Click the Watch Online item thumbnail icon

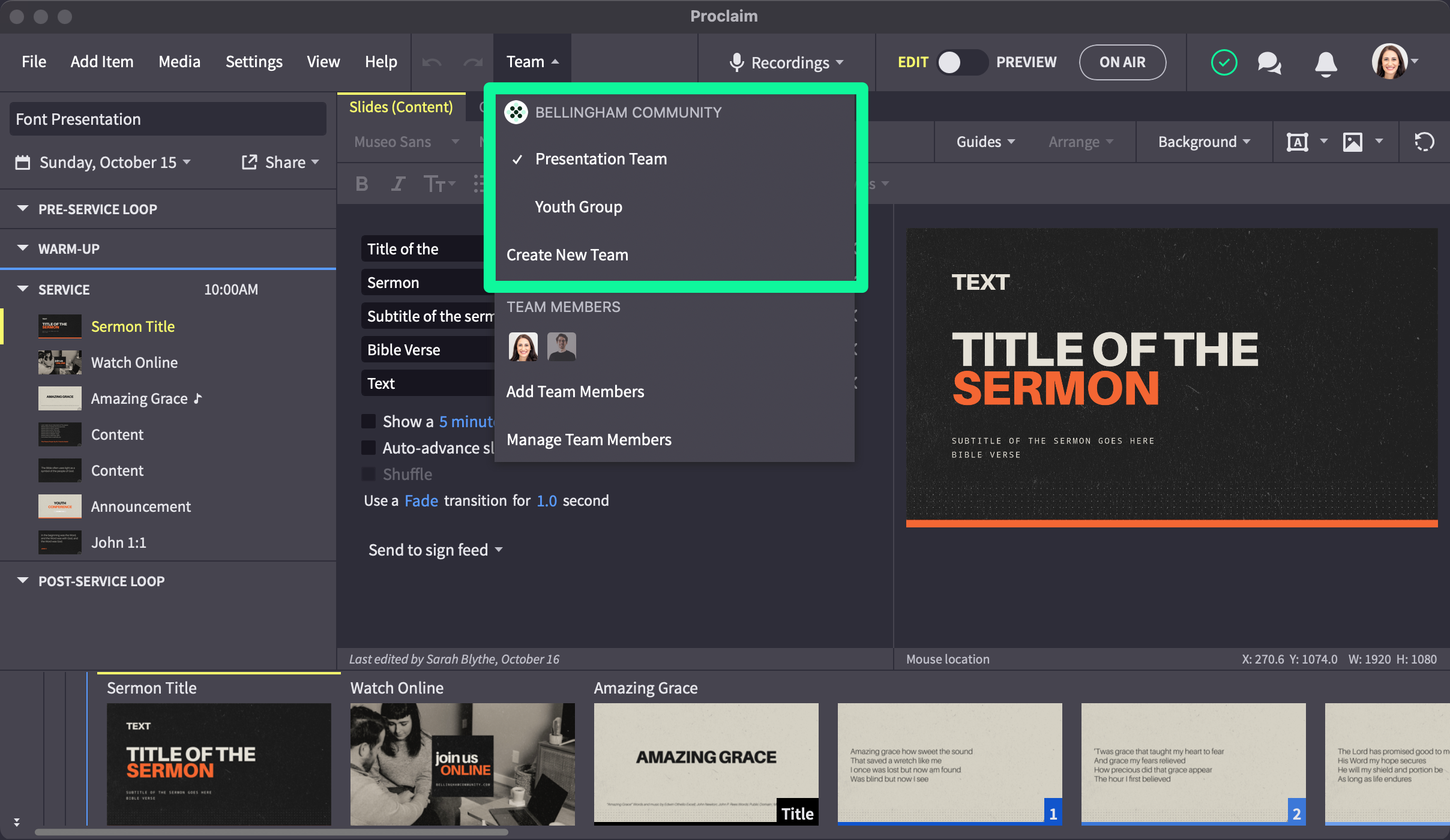(60, 362)
